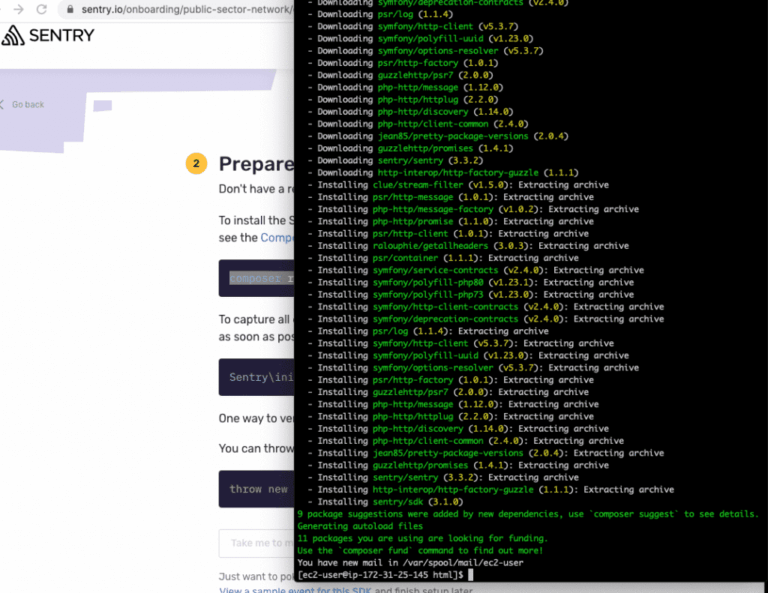Click the browser forward arrow
The image size is (768, 593).
click(x=19, y=9)
